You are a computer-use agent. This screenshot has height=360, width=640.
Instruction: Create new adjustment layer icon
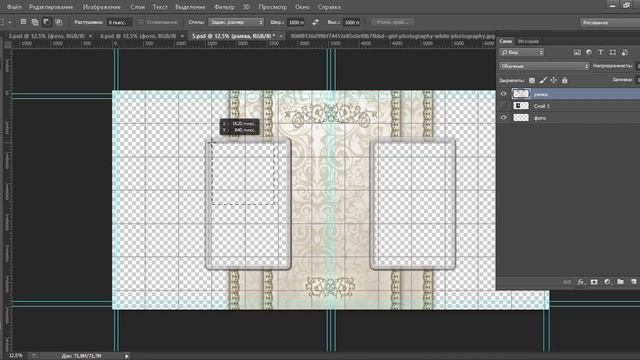(x=607, y=282)
